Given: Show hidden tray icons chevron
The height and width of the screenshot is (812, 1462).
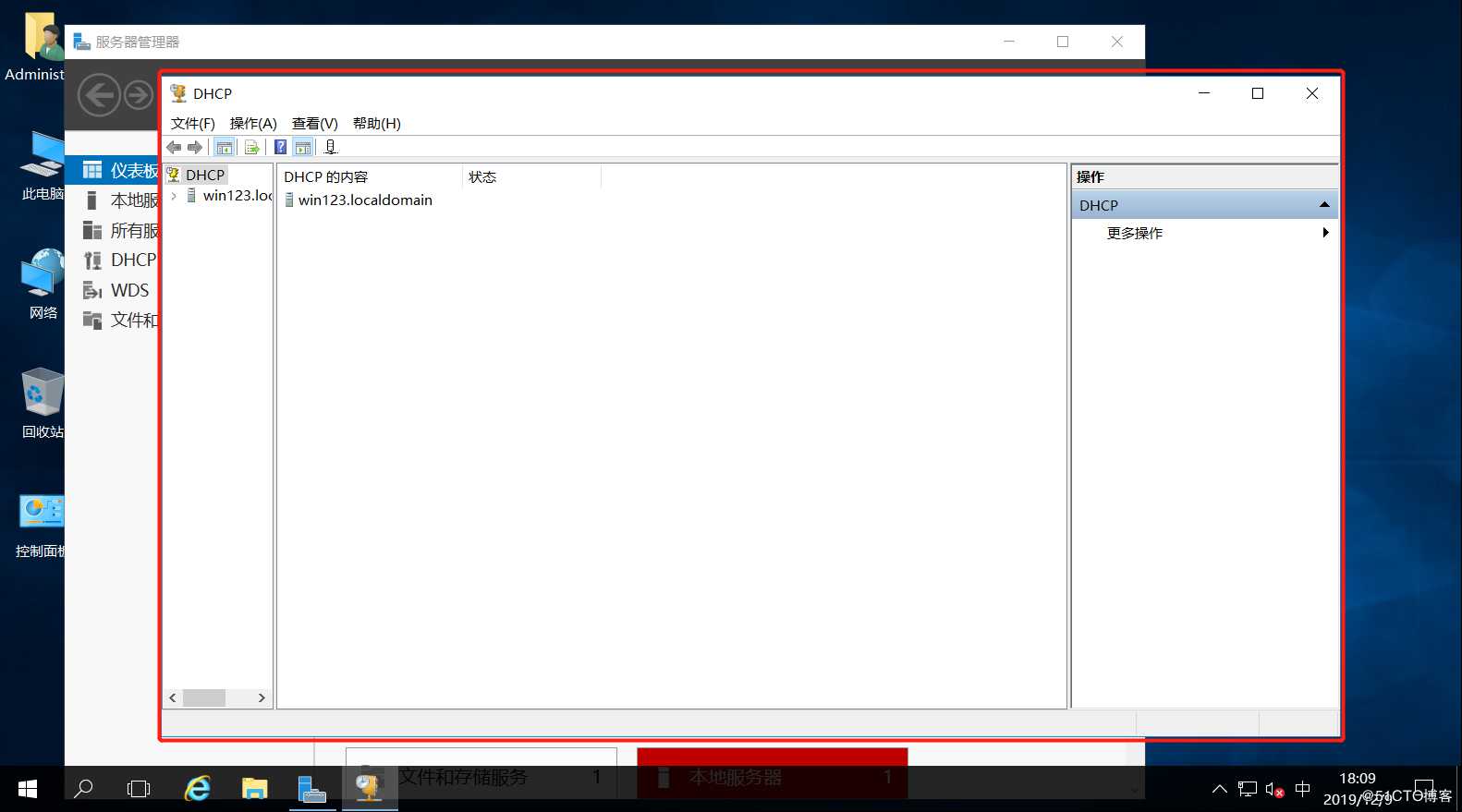Looking at the screenshot, I should point(1220,789).
